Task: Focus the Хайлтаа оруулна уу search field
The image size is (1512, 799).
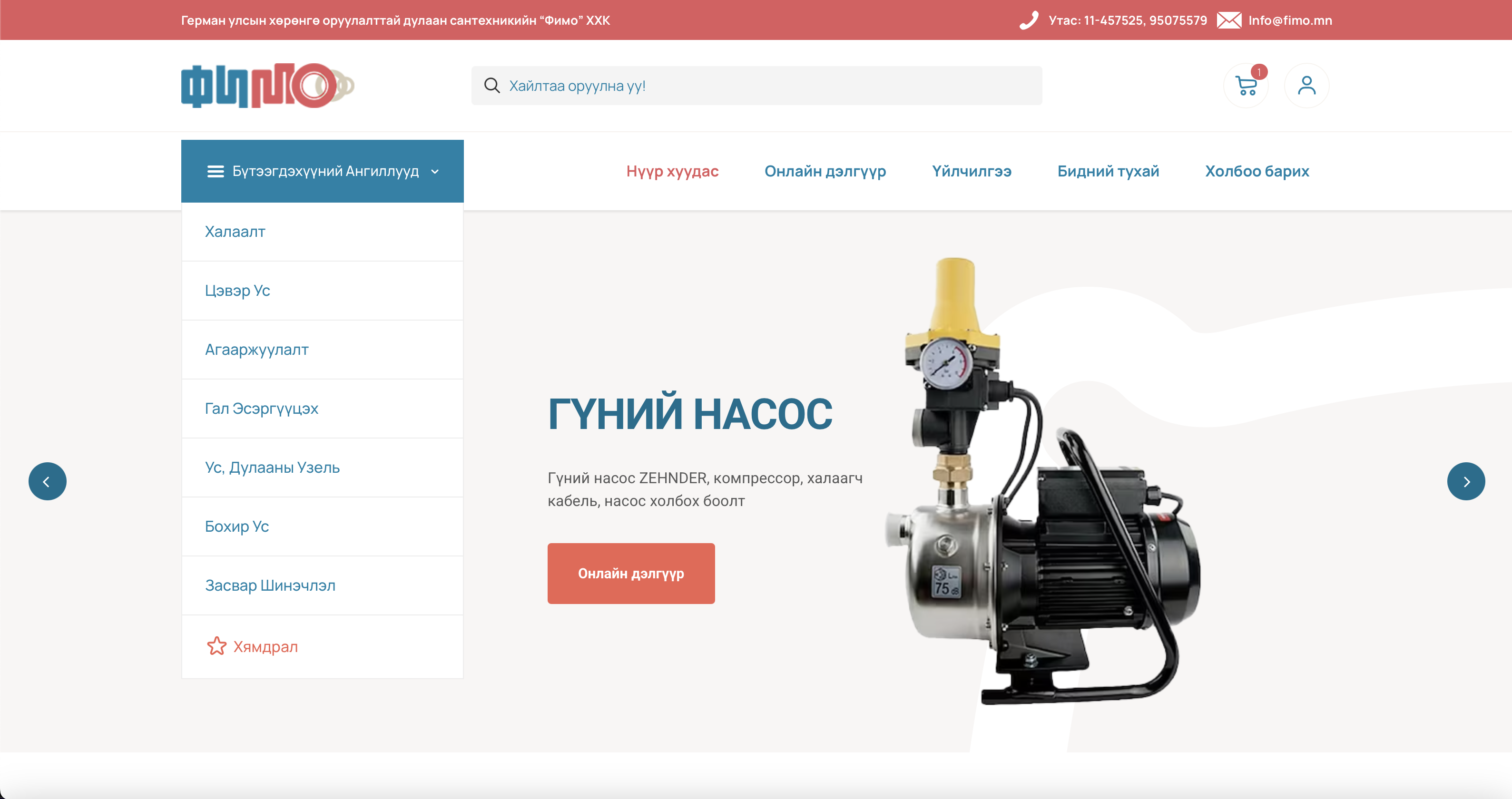Action: click(x=756, y=86)
